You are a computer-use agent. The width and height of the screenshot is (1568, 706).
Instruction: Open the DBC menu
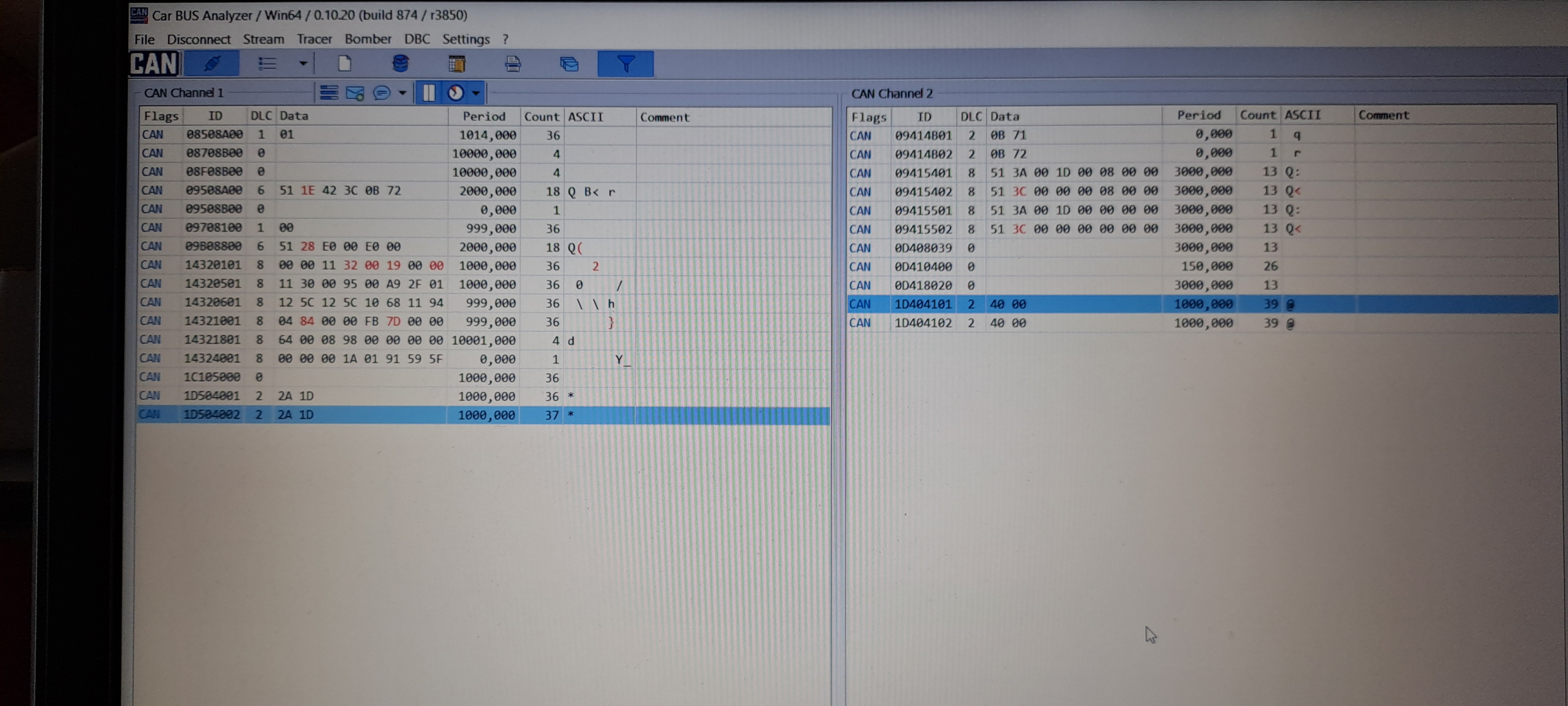(417, 39)
